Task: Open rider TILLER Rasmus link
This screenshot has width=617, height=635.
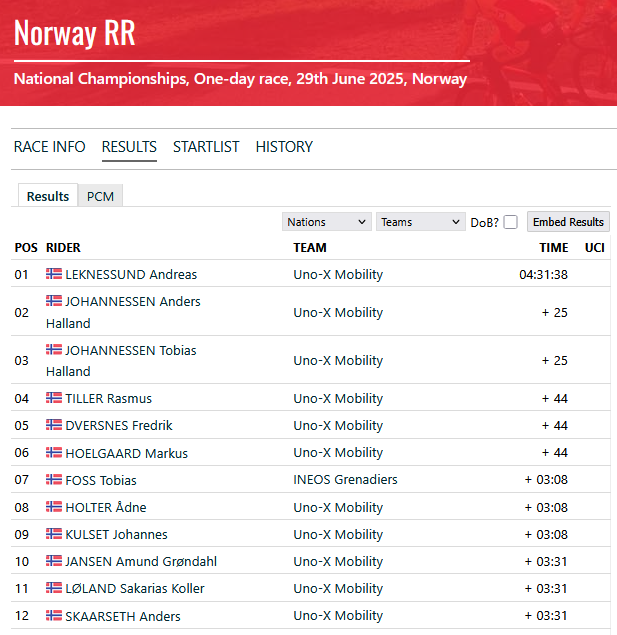Action: (109, 398)
